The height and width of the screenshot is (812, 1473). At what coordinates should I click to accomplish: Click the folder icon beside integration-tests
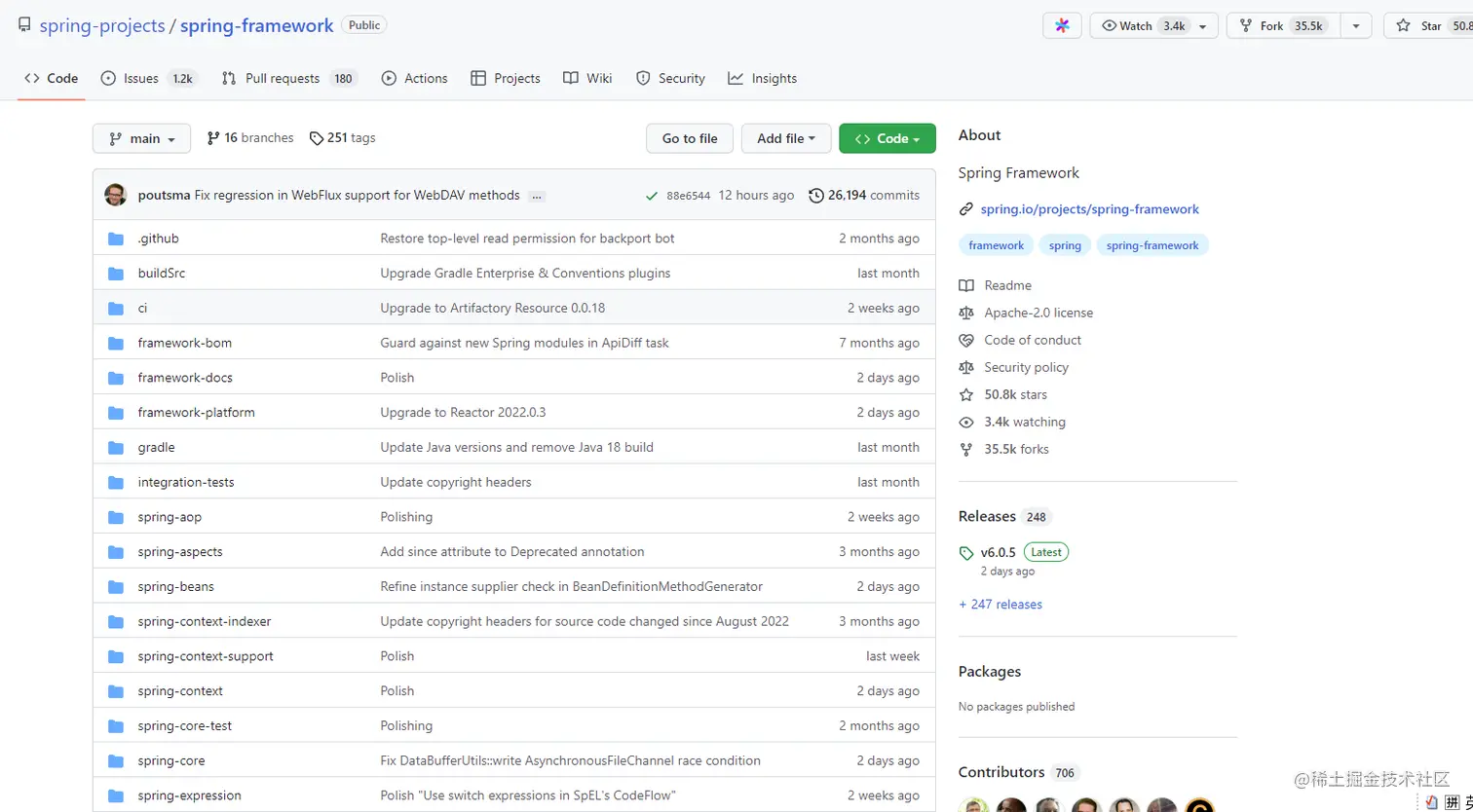coord(116,483)
